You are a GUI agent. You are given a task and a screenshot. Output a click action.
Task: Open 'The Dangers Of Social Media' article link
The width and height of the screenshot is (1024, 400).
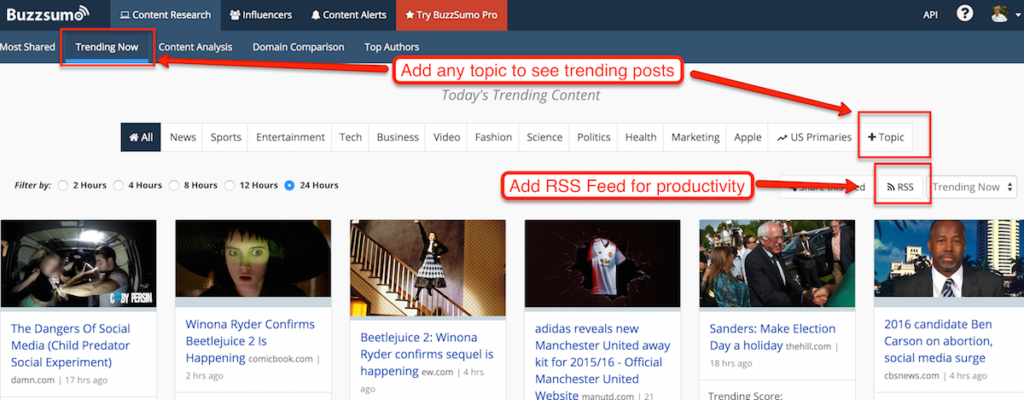click(71, 345)
